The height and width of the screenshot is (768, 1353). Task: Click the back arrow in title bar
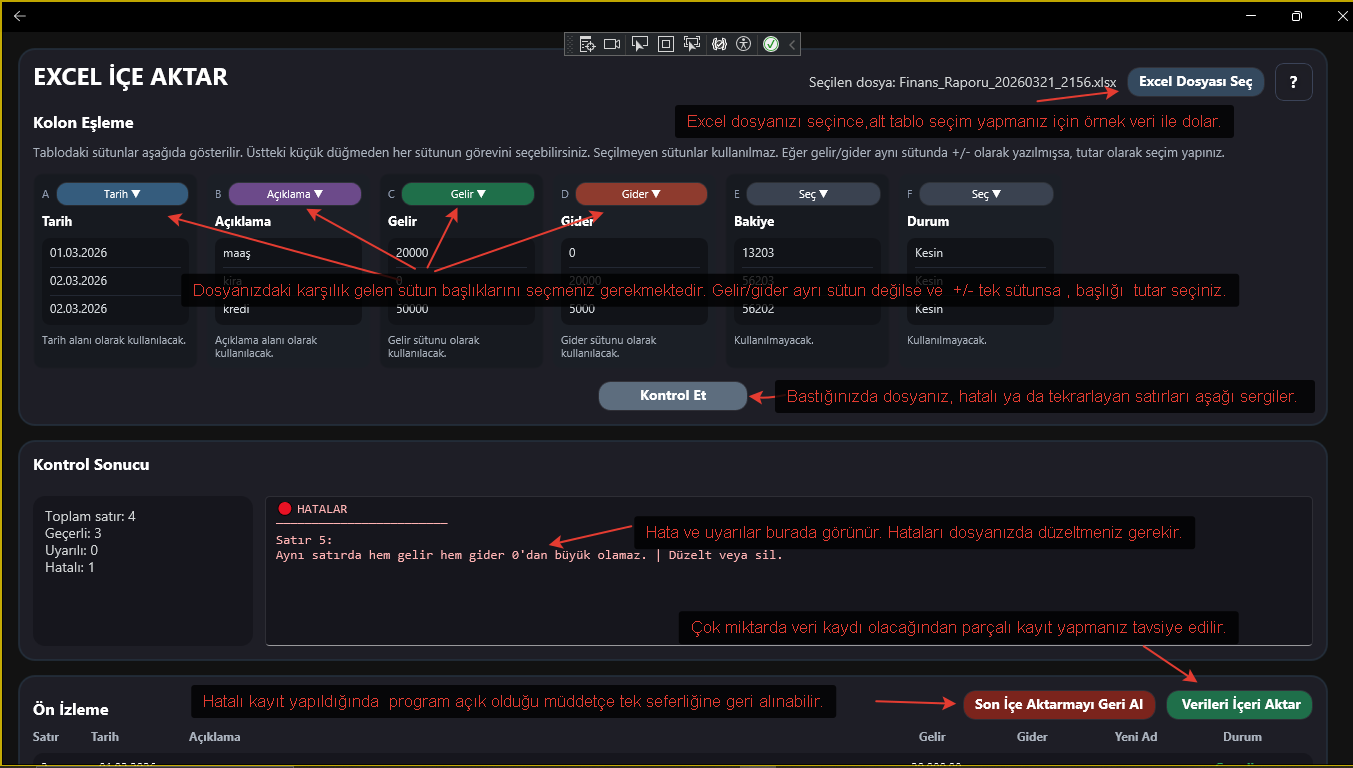pyautogui.click(x=20, y=16)
